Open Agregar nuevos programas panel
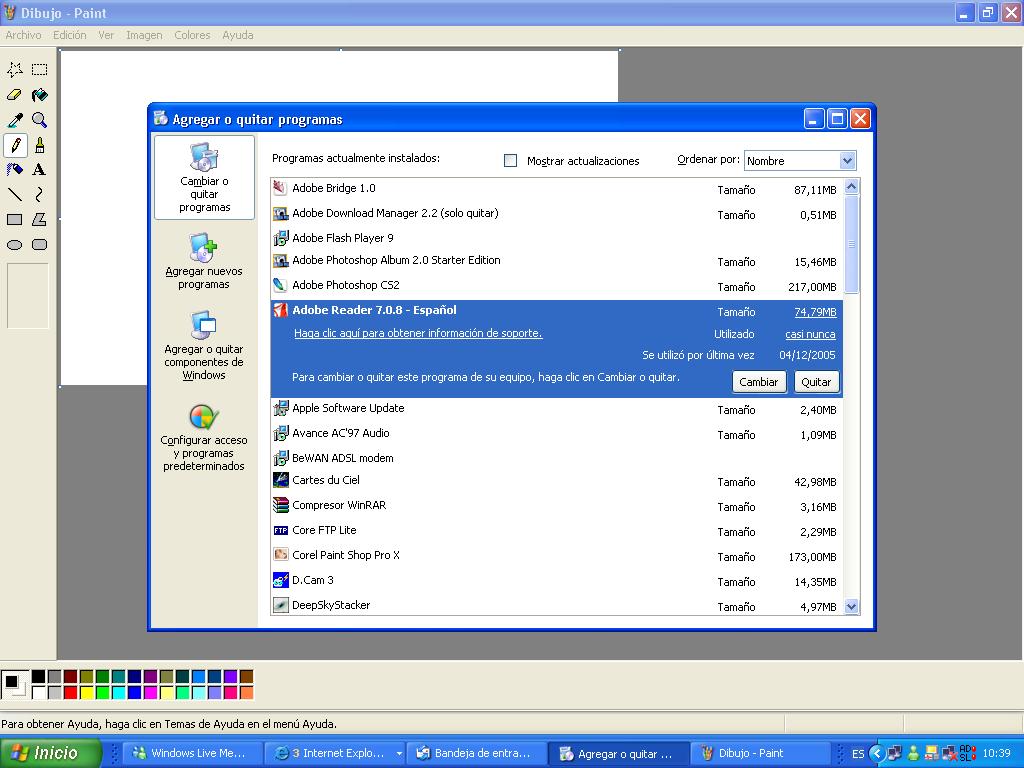 pos(204,261)
